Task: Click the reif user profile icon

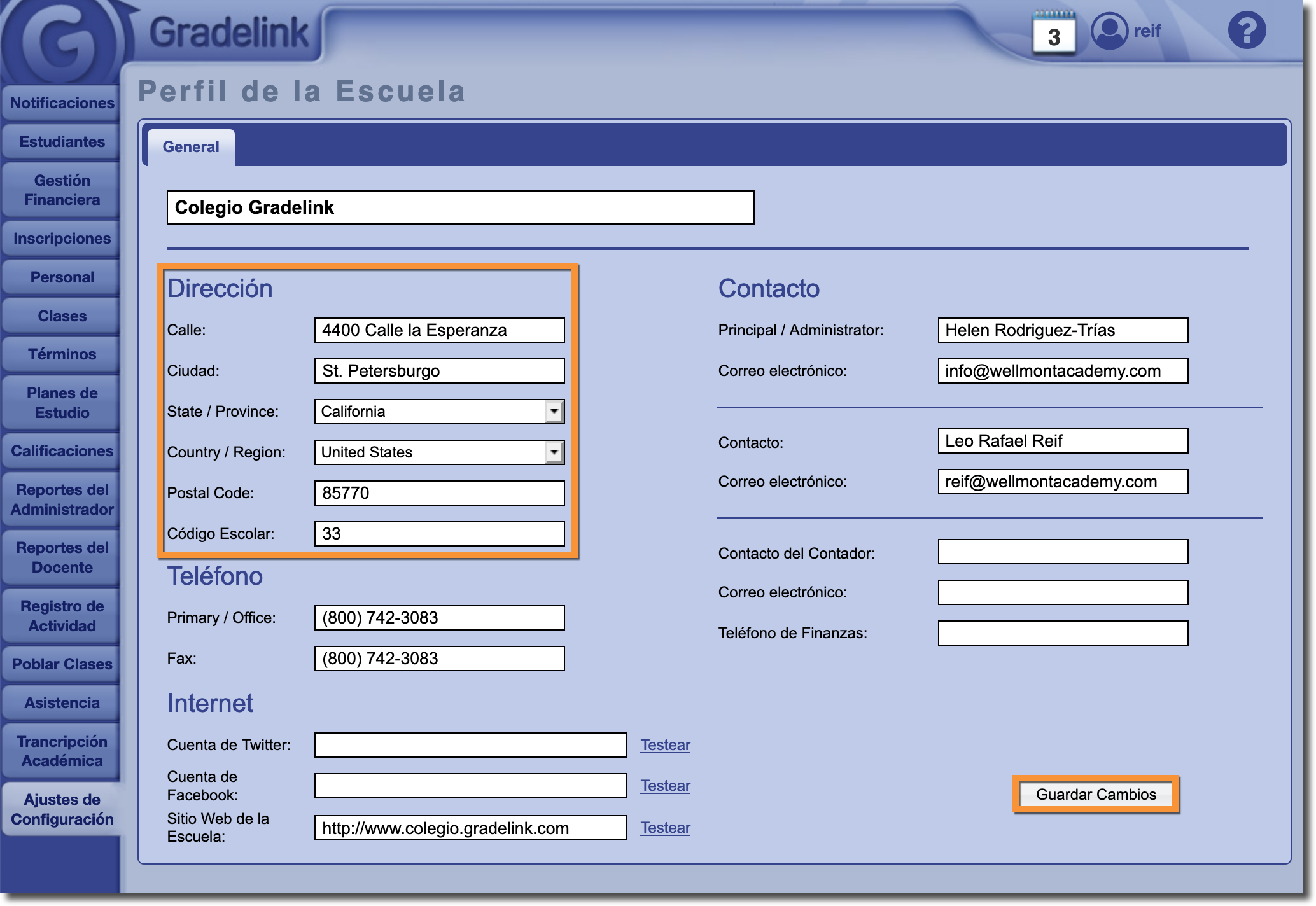Action: (1109, 31)
